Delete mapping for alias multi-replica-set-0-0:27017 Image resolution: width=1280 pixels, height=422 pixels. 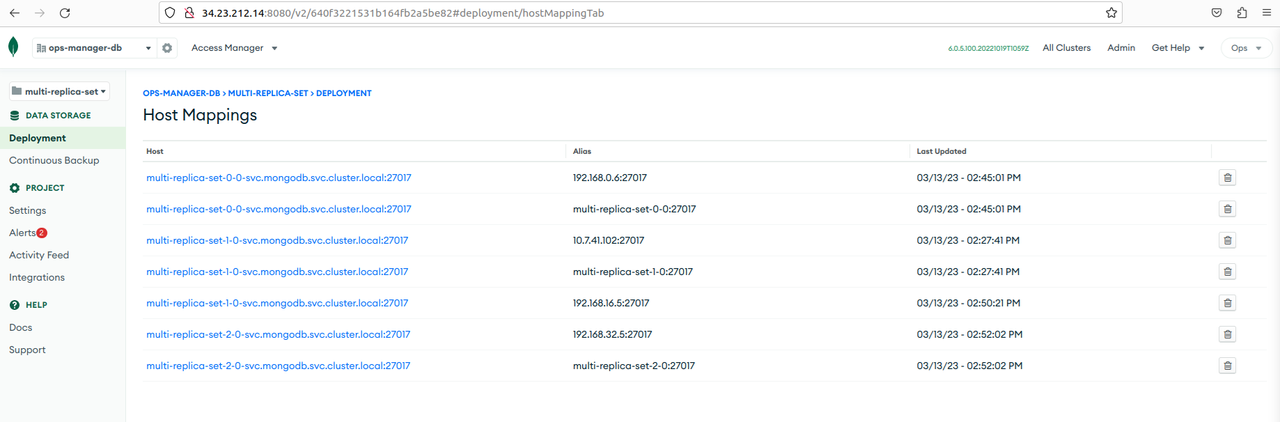pyautogui.click(x=1227, y=209)
